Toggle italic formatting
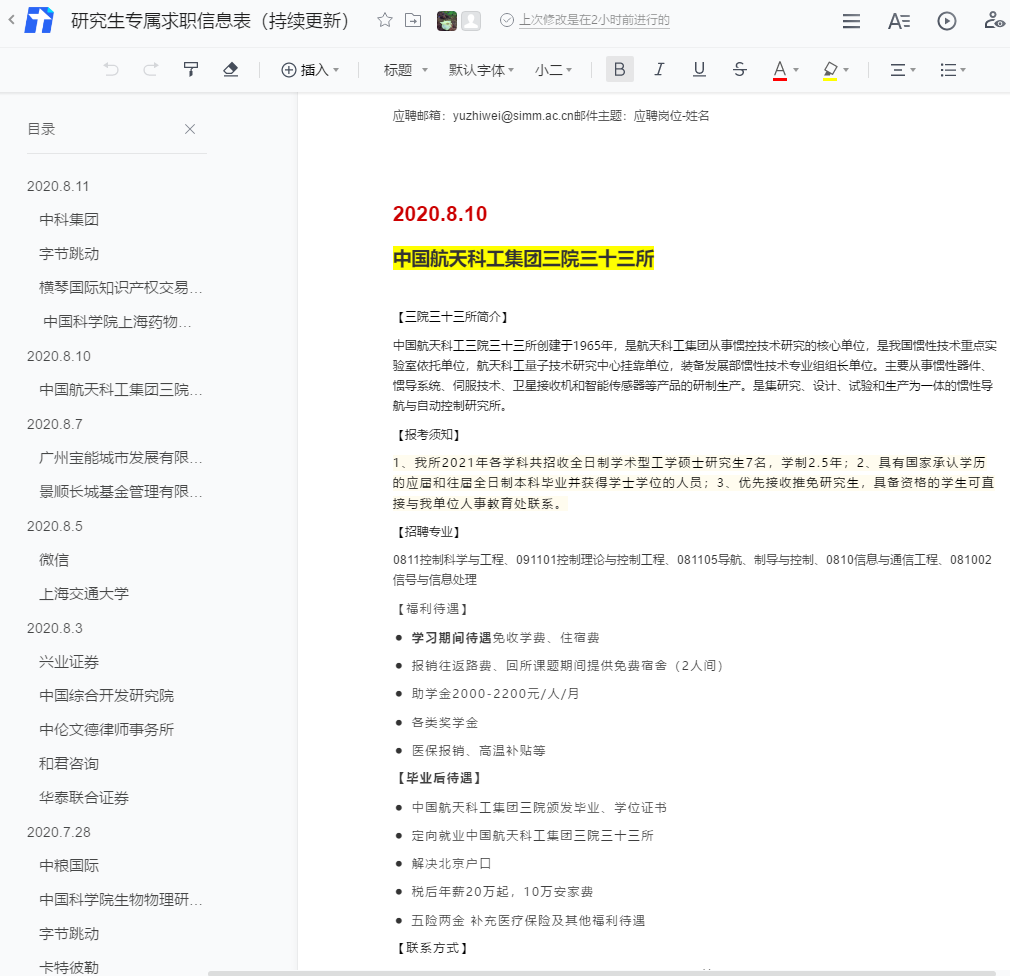 tap(659, 70)
